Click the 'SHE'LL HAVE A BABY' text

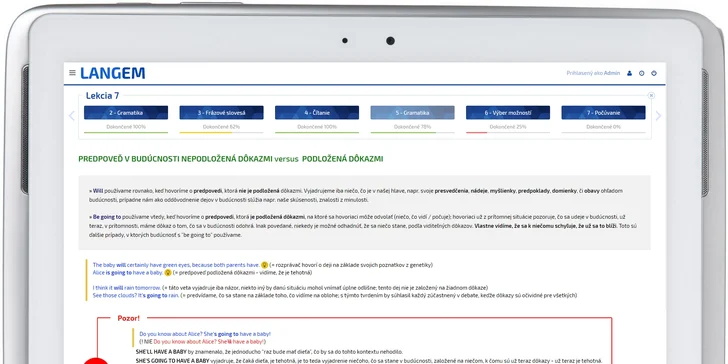coord(161,352)
